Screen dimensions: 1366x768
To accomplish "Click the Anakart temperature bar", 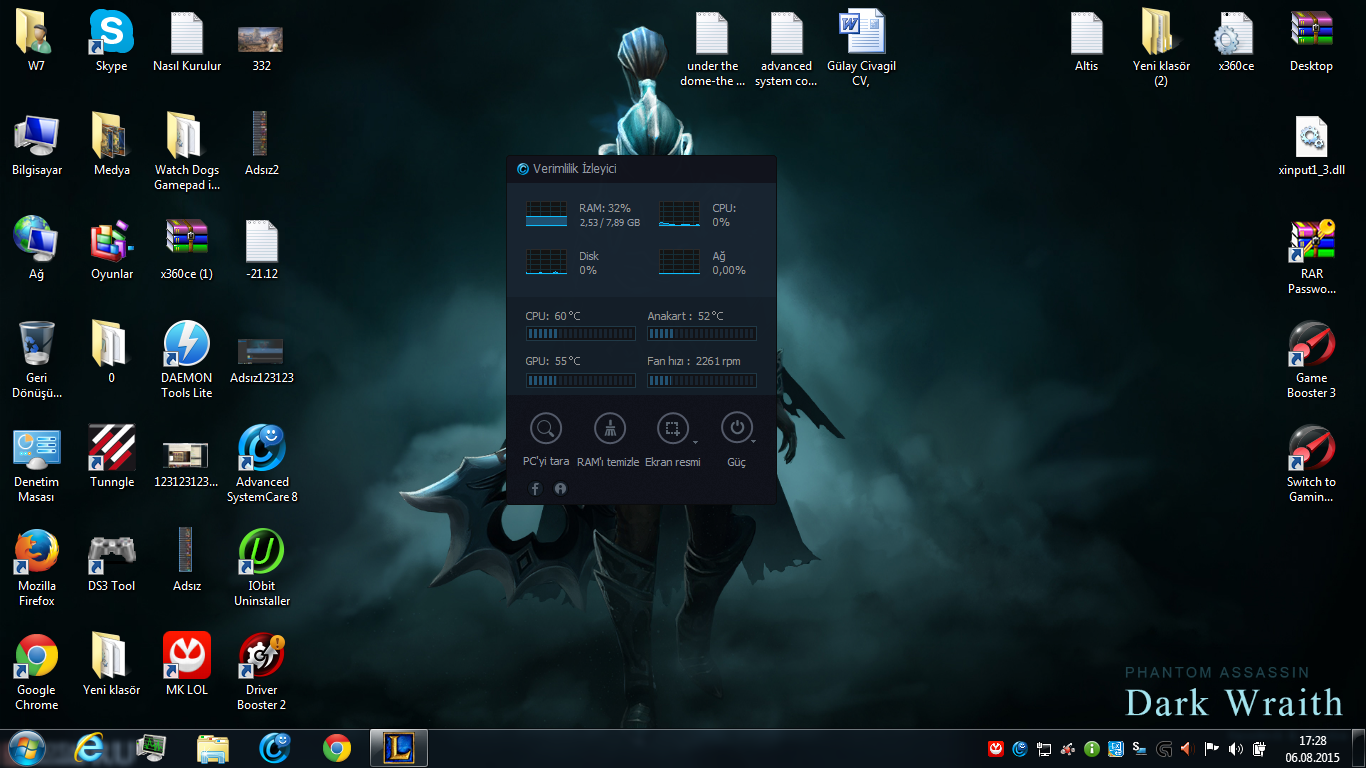I will [702, 334].
